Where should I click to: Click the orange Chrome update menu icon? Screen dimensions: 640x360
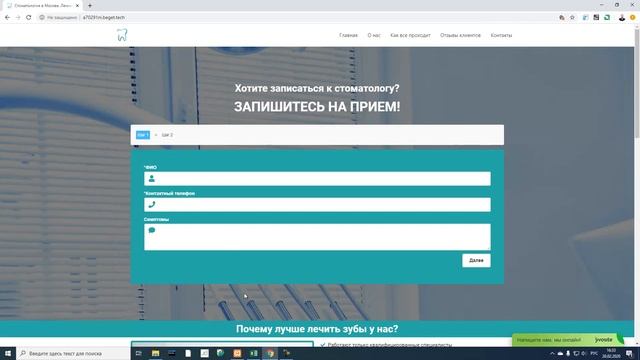pos(633,18)
